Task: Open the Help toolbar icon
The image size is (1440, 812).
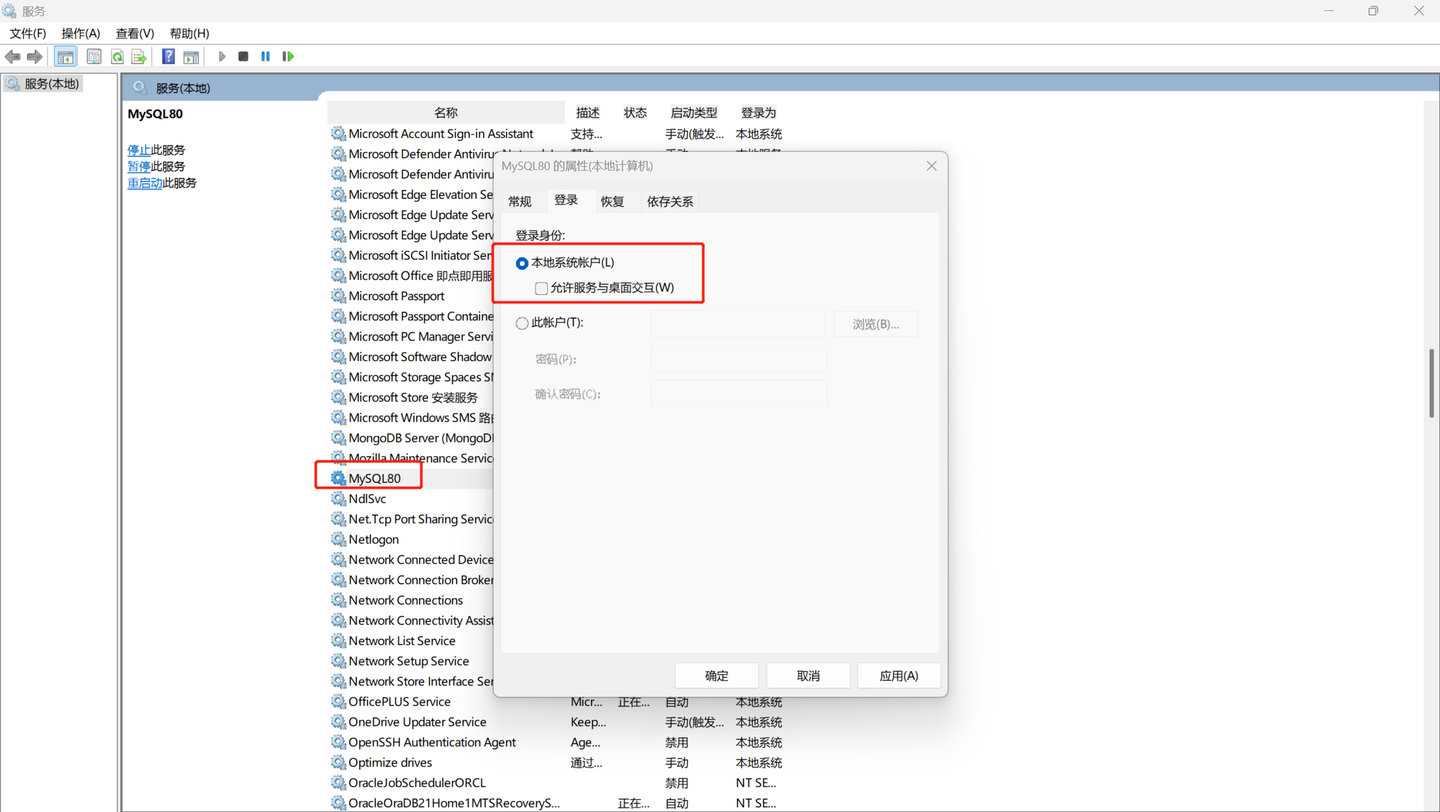Action: coord(168,57)
